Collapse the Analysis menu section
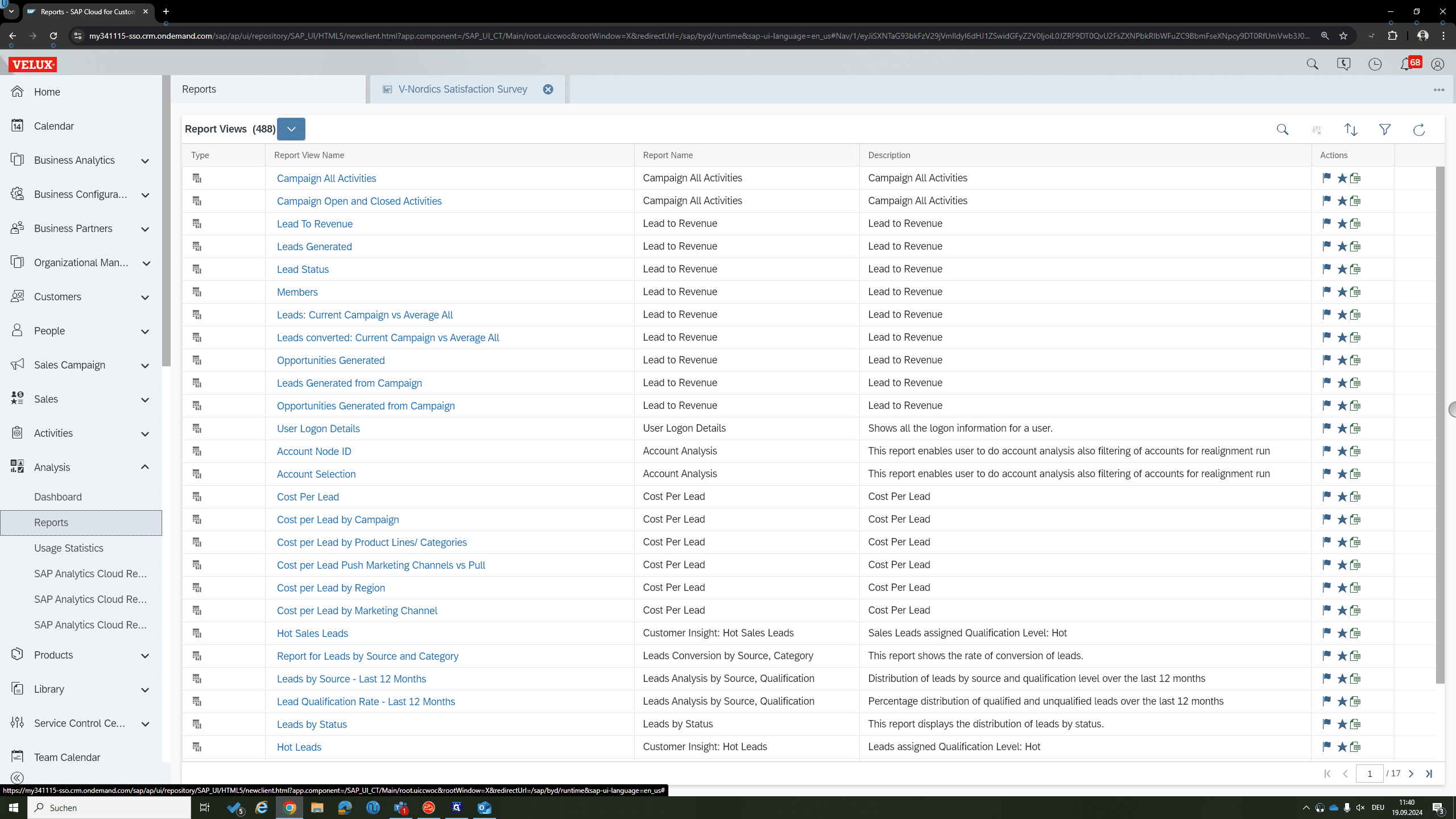The height and width of the screenshot is (819, 1456). point(145,467)
